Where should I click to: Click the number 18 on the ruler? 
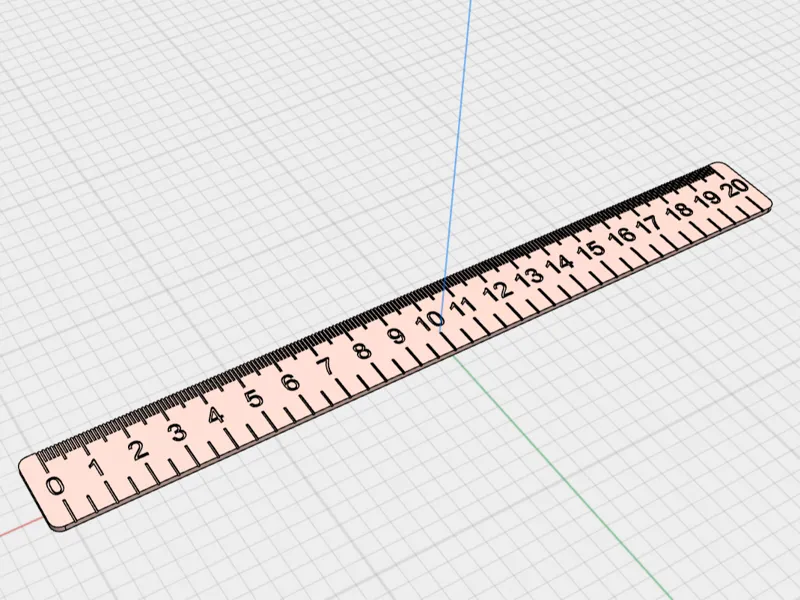coord(681,210)
